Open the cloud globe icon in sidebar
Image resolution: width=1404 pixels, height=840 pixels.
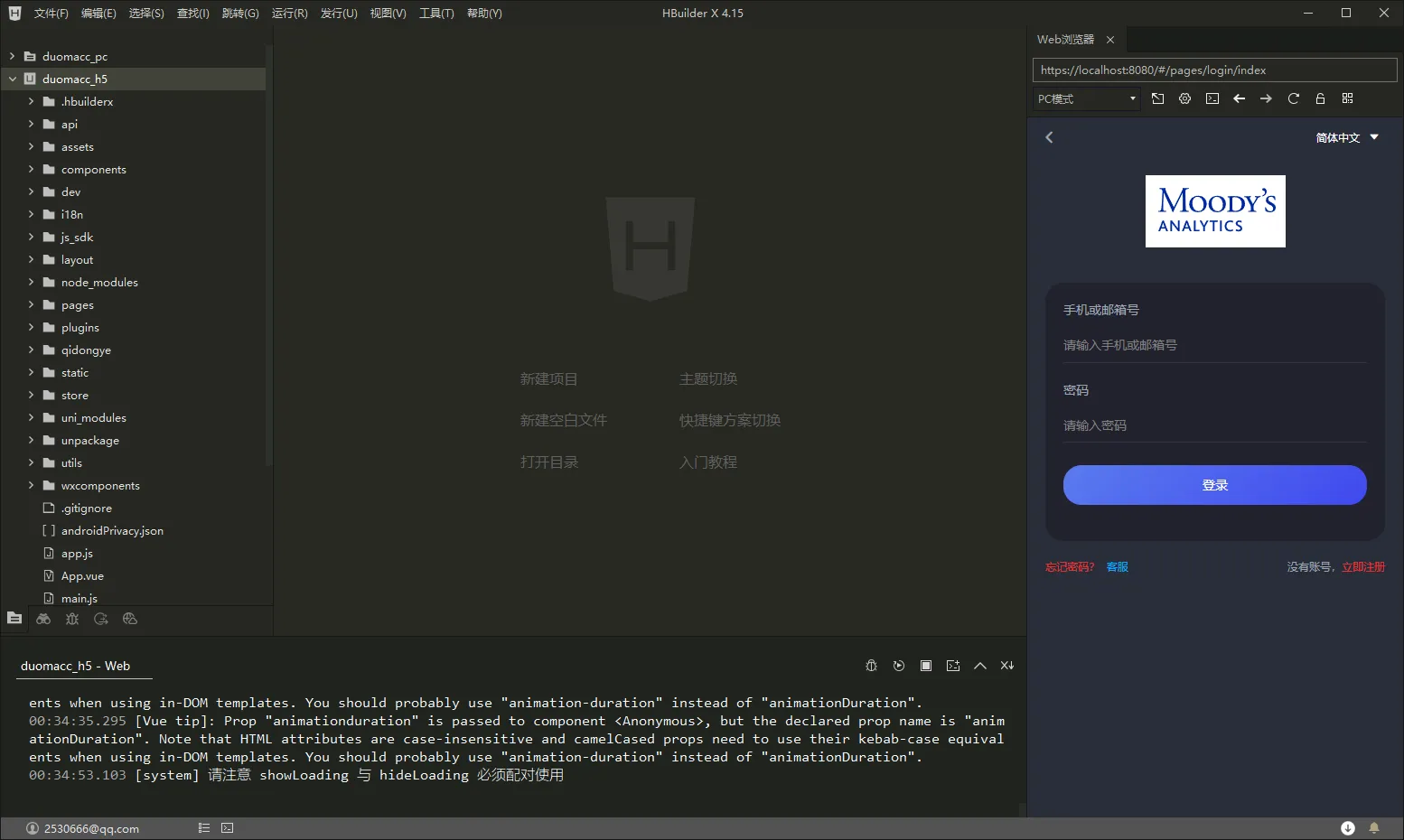[130, 619]
